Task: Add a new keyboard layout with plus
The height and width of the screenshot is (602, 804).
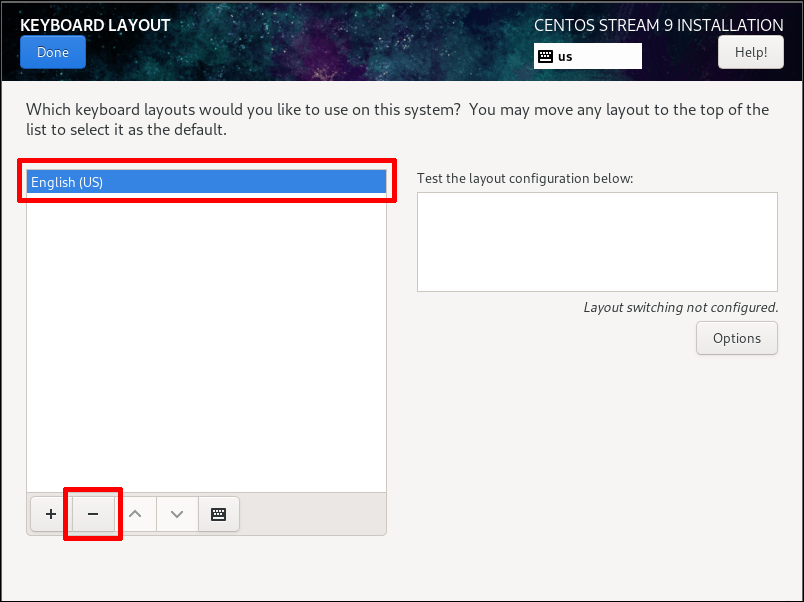Action: tap(51, 514)
